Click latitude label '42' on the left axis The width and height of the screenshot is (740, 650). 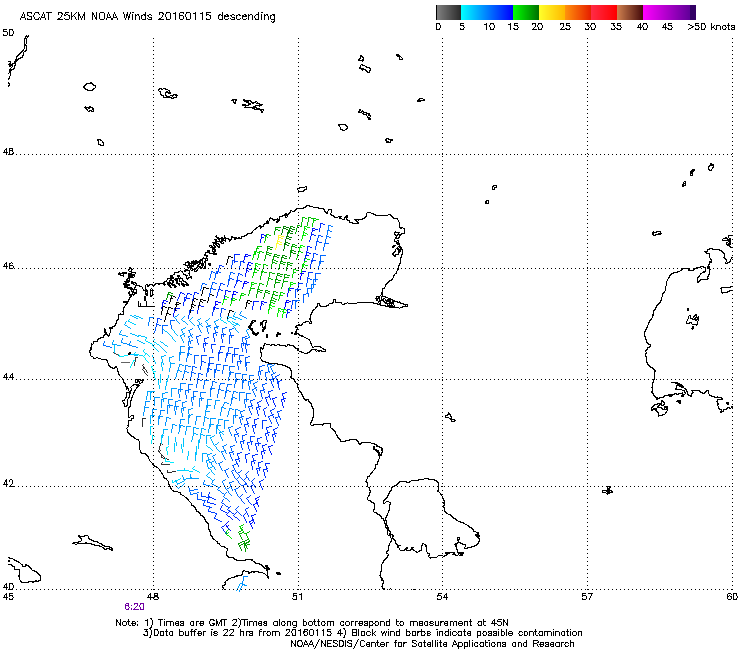click(x=8, y=484)
